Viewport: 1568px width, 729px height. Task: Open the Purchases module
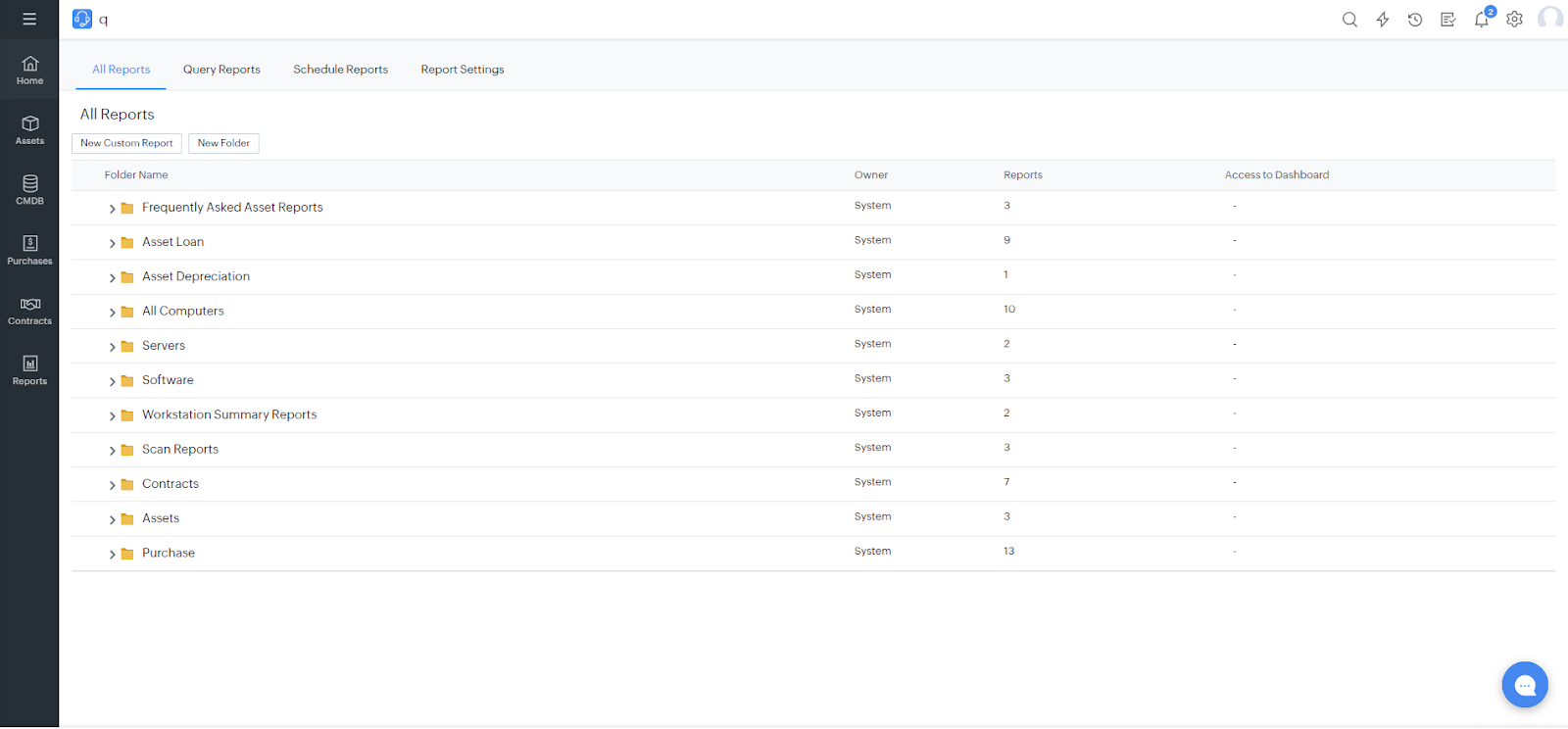pyautogui.click(x=29, y=250)
